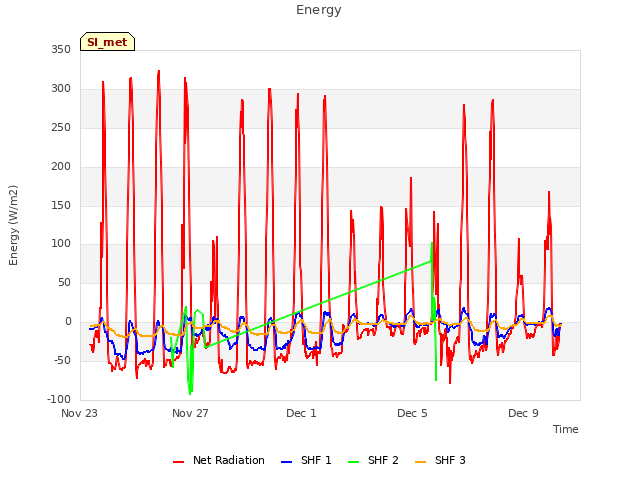
Task: Click the Nov 23 axis tick label
Action: (79, 413)
